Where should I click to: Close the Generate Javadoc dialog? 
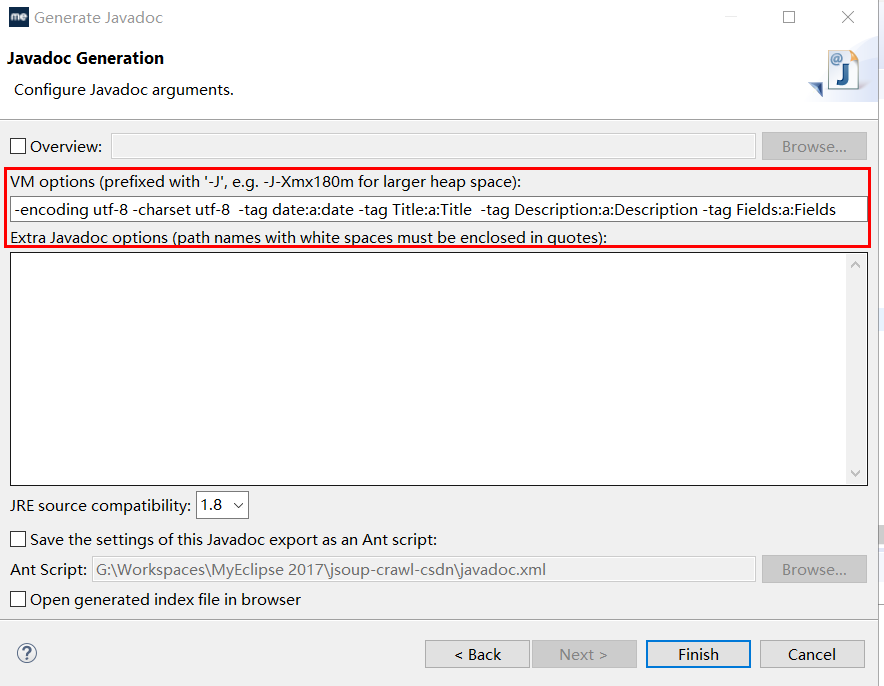pyautogui.click(x=847, y=17)
